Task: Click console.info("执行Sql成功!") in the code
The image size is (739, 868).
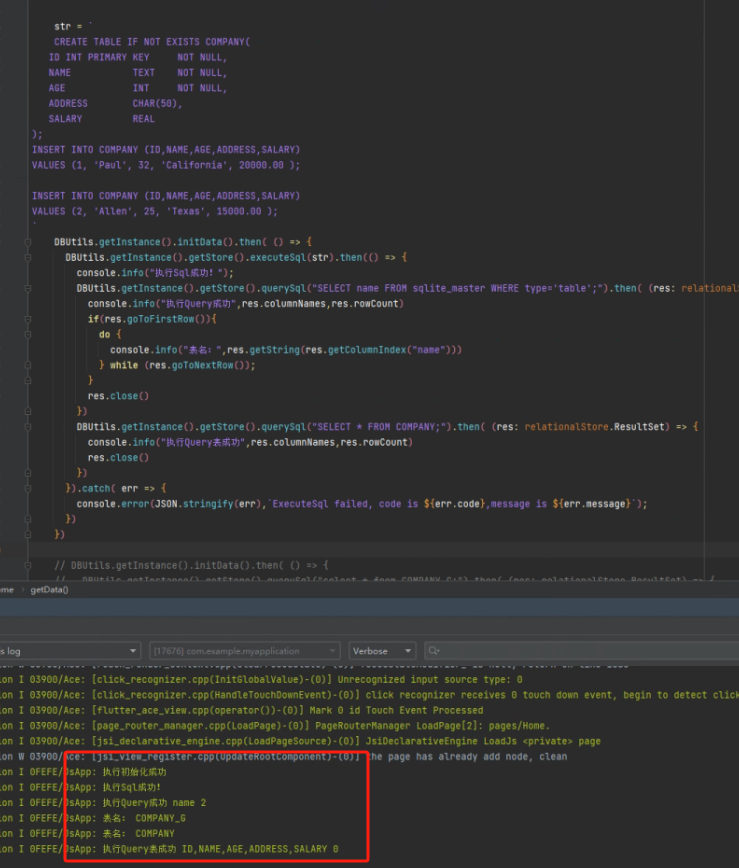Action: [155, 273]
